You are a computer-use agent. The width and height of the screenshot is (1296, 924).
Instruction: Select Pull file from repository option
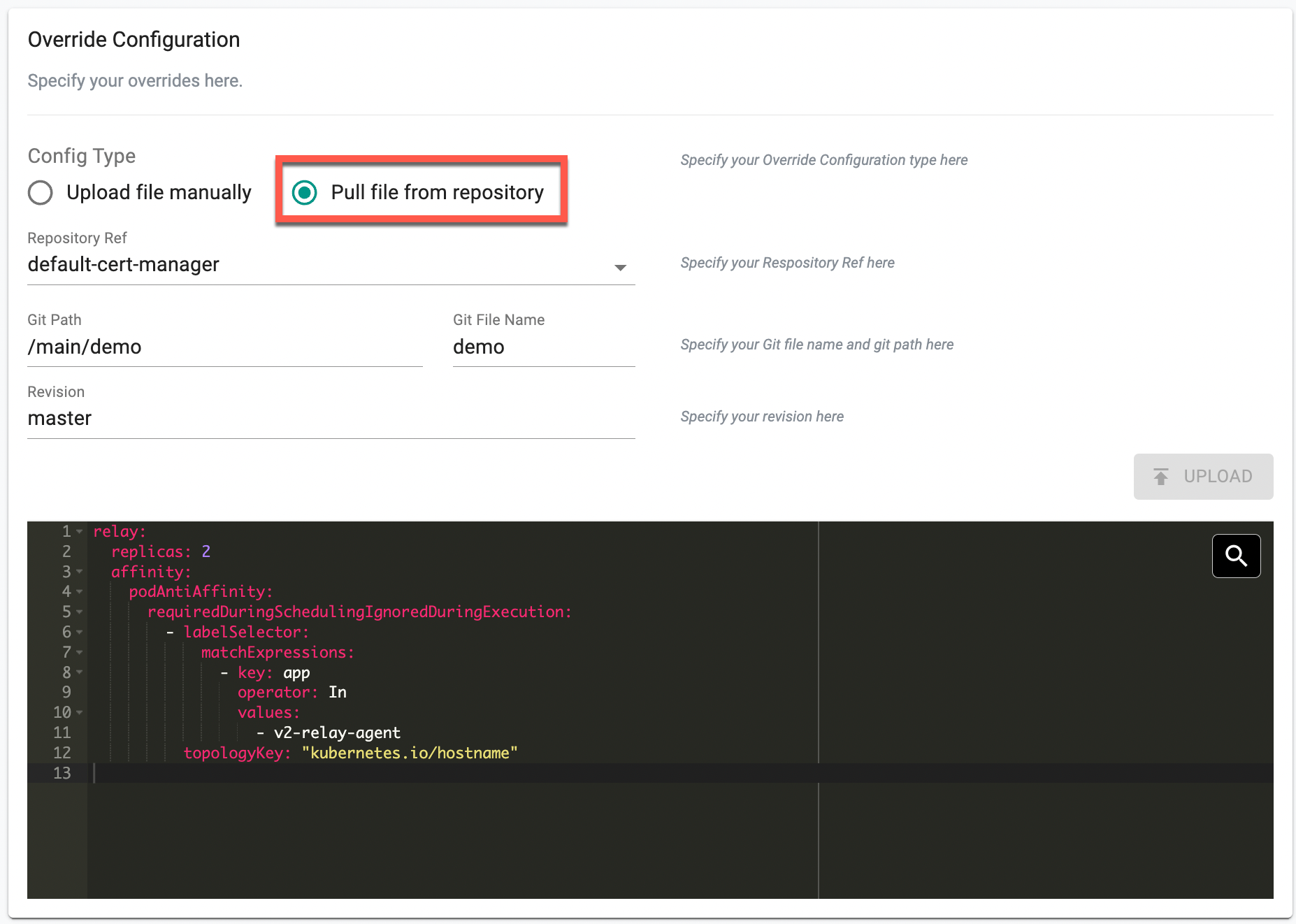(x=305, y=192)
